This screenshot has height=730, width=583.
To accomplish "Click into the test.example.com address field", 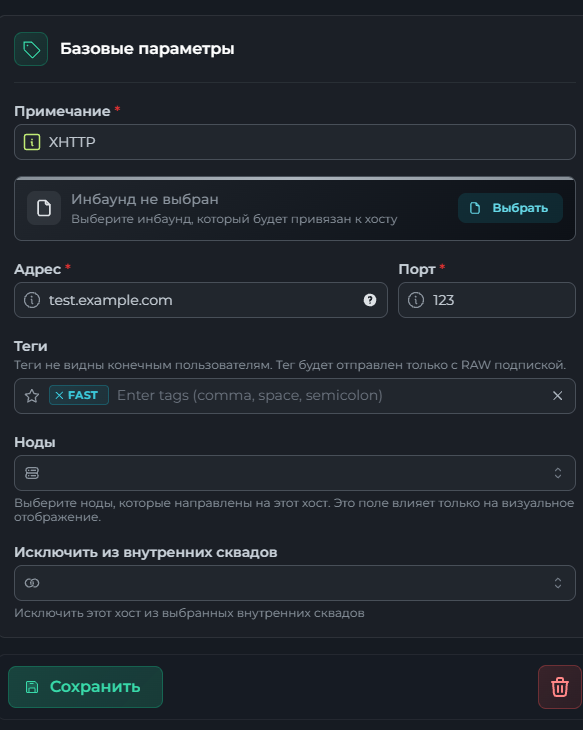I will click(x=201, y=300).
